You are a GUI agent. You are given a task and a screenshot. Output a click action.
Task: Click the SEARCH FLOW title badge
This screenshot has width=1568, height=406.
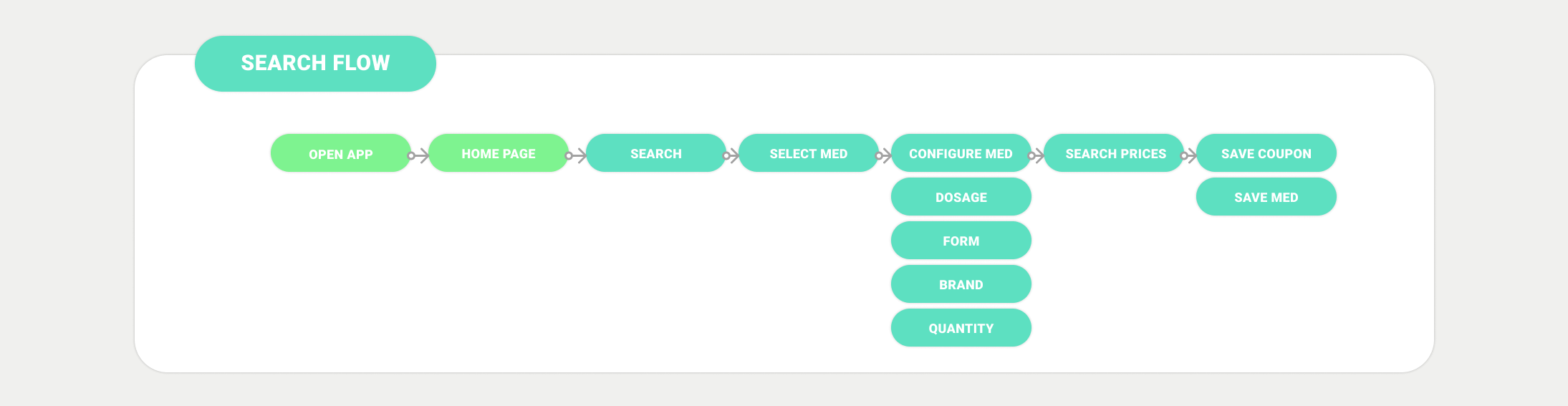tap(315, 64)
